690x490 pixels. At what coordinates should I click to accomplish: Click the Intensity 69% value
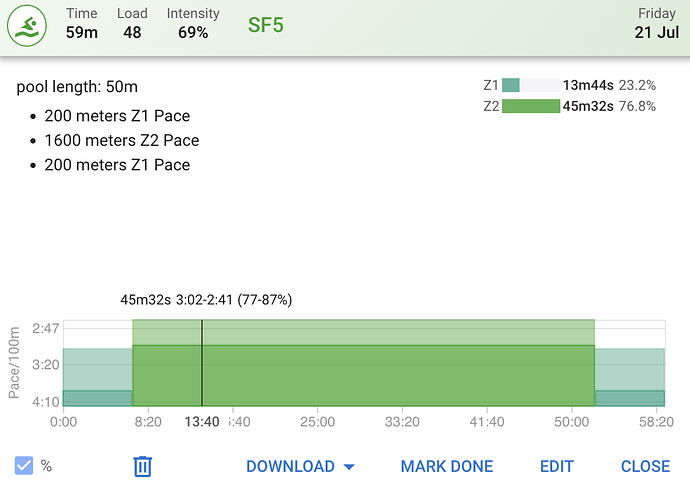point(193,32)
